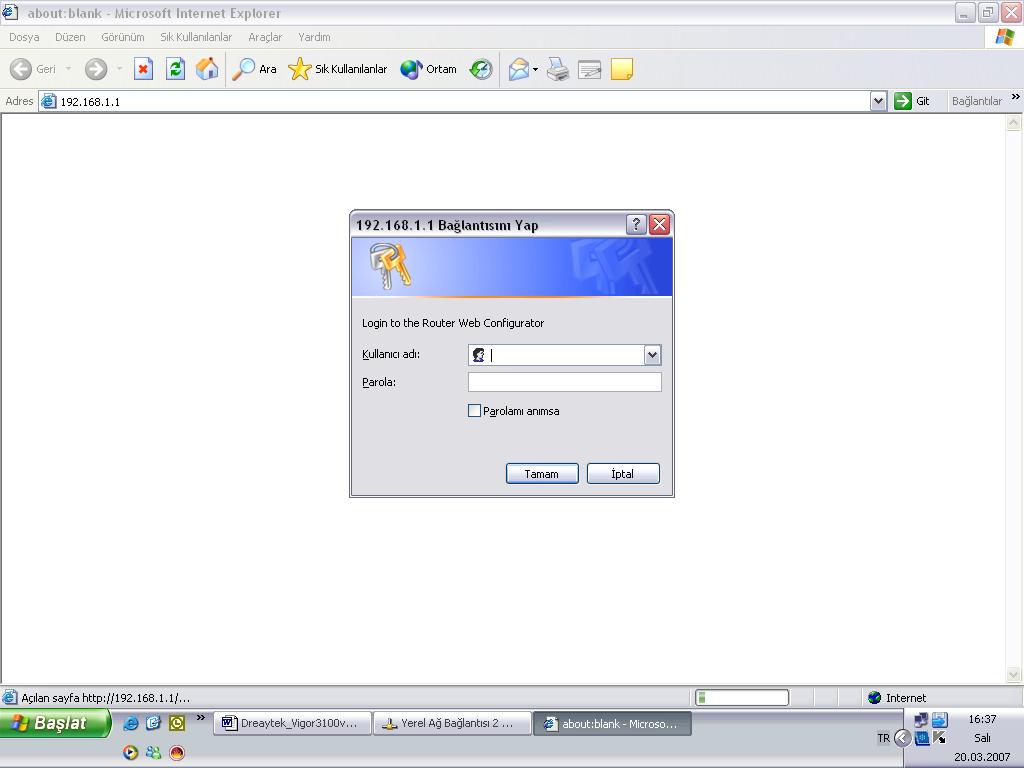Go to the Home page icon
This screenshot has width=1024, height=768.
point(207,69)
